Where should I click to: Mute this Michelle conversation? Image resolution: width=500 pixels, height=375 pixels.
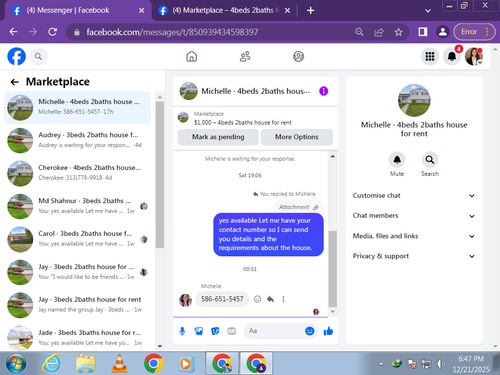pos(397,160)
